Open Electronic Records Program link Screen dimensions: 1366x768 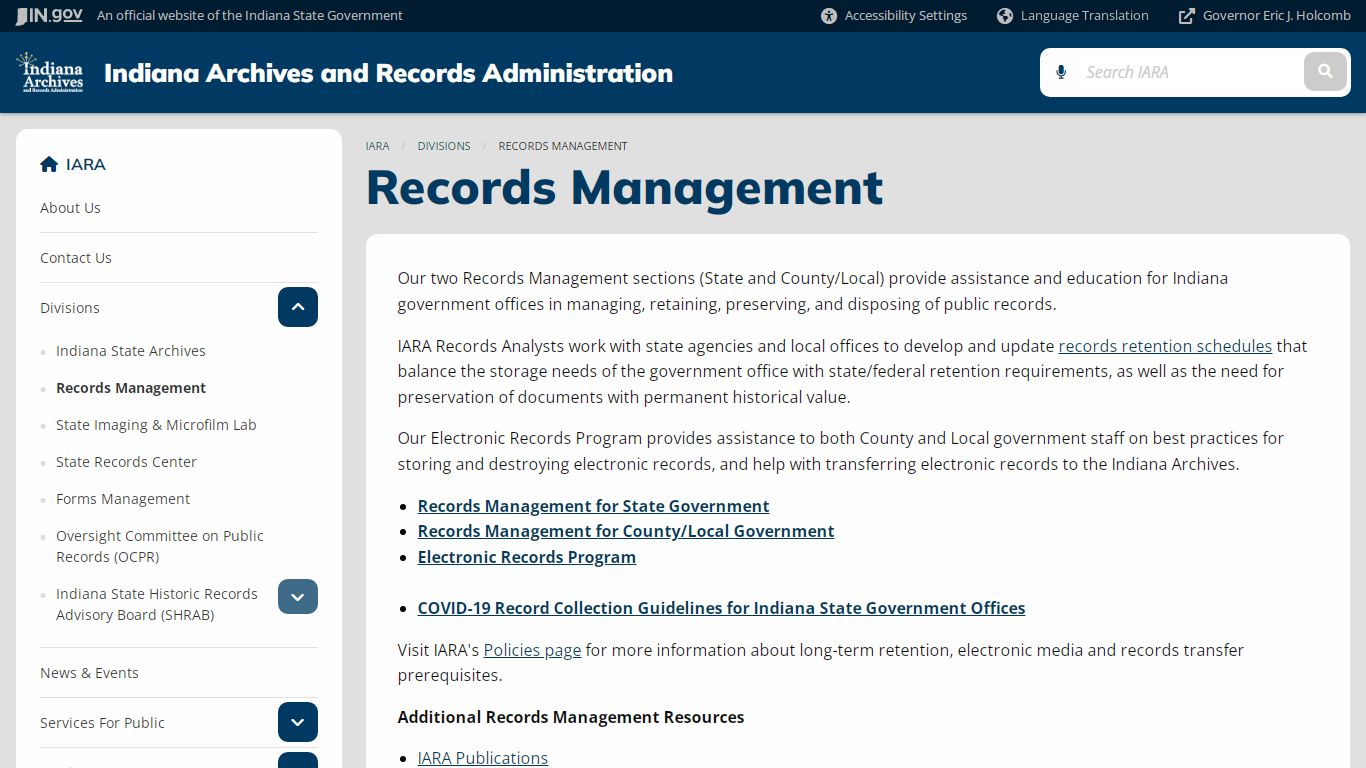click(527, 557)
